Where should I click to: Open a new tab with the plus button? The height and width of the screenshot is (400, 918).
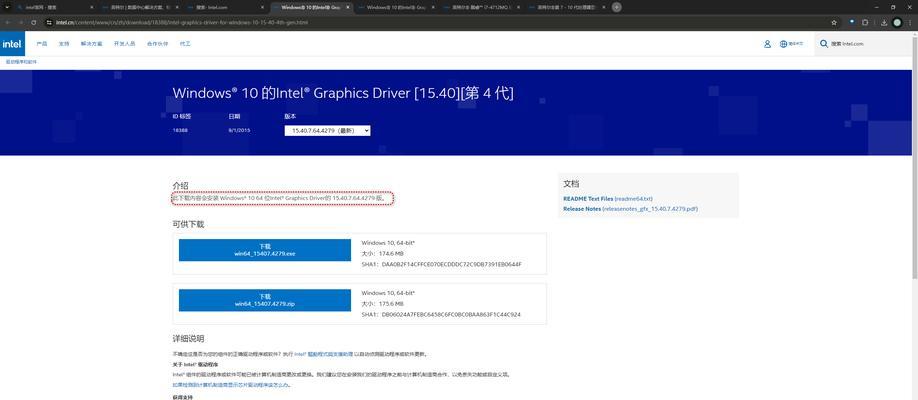[616, 7]
